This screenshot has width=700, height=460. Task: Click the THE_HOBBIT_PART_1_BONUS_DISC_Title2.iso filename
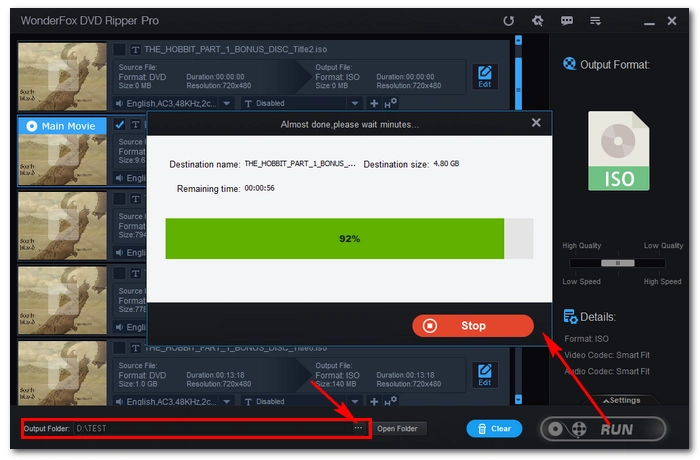235,49
